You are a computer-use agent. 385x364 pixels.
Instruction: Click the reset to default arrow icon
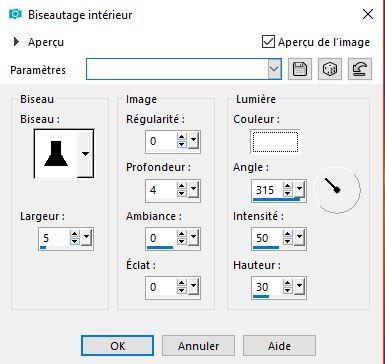click(x=360, y=69)
